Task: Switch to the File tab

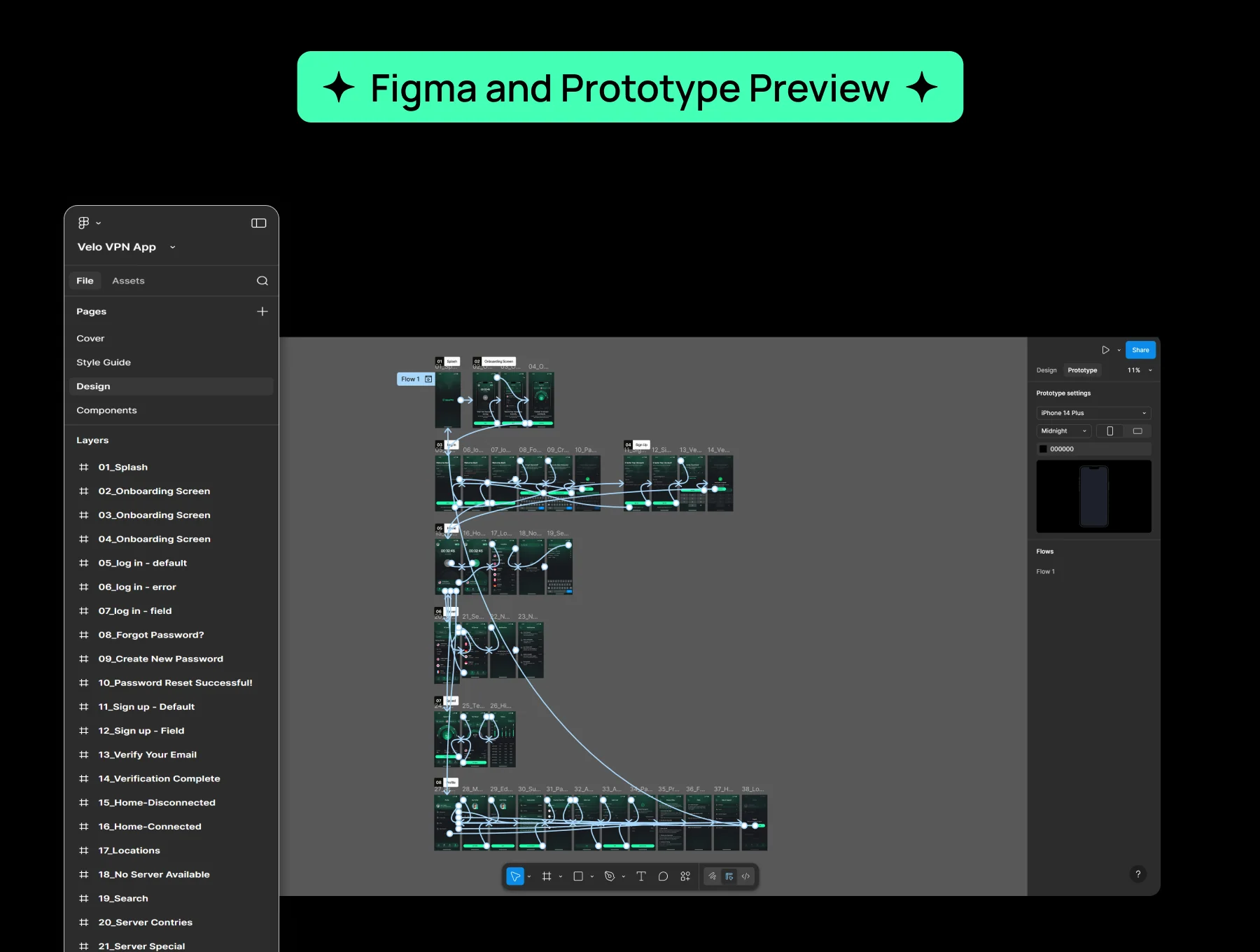Action: click(85, 281)
